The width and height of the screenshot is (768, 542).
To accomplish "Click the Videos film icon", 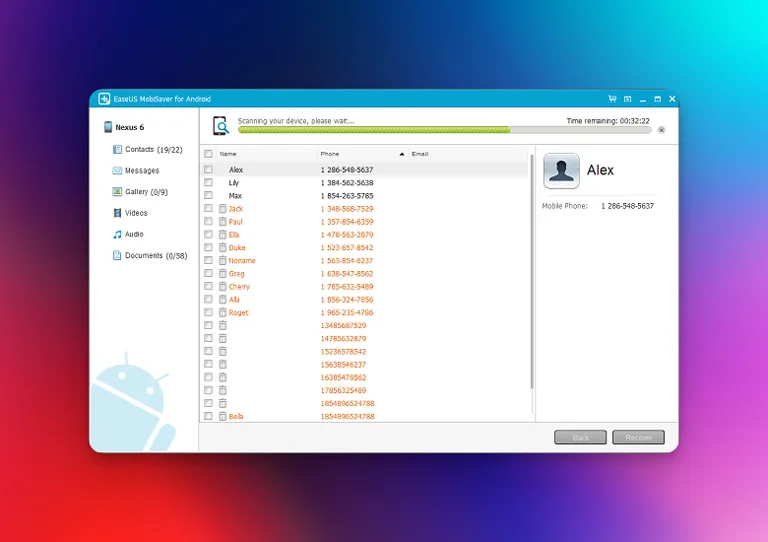I will (117, 213).
